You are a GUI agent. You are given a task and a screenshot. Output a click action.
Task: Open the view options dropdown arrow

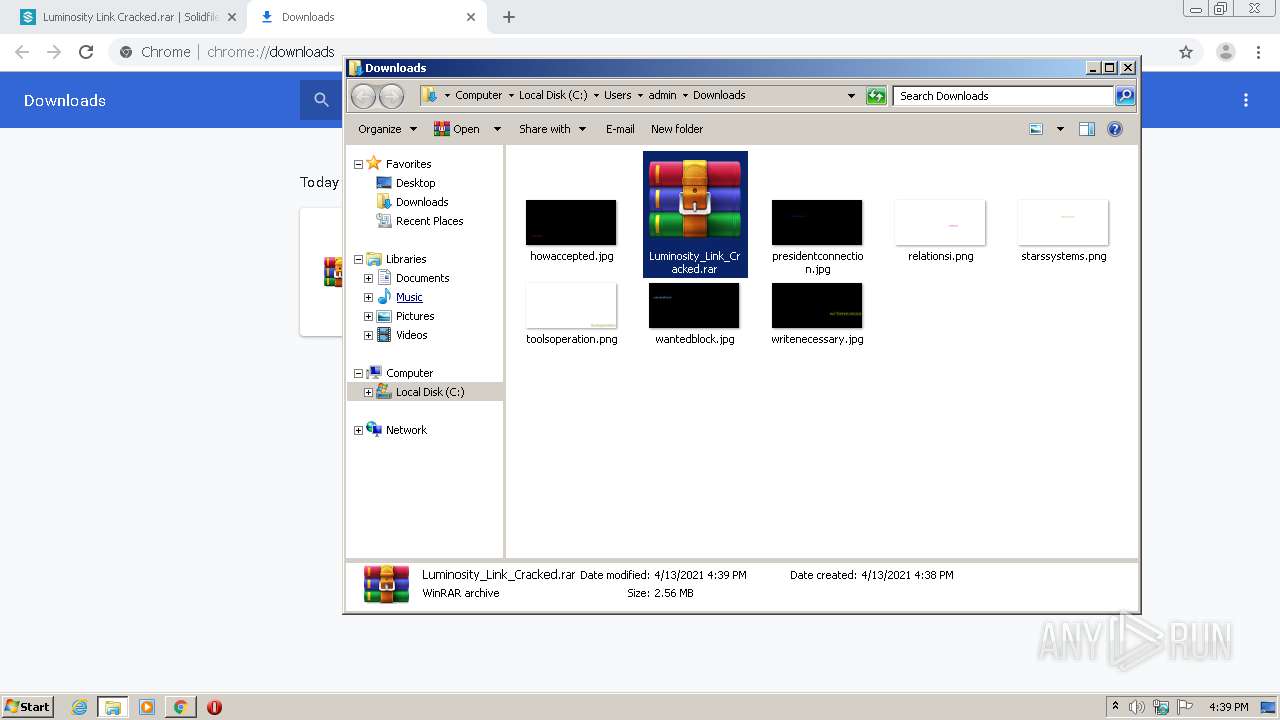[x=1060, y=129]
